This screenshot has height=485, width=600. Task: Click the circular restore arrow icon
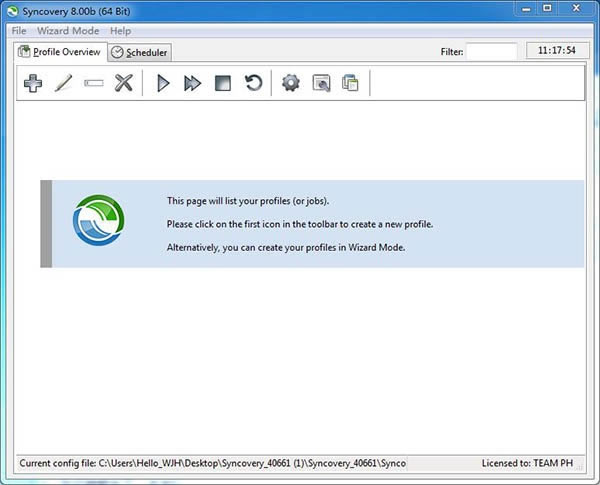253,83
